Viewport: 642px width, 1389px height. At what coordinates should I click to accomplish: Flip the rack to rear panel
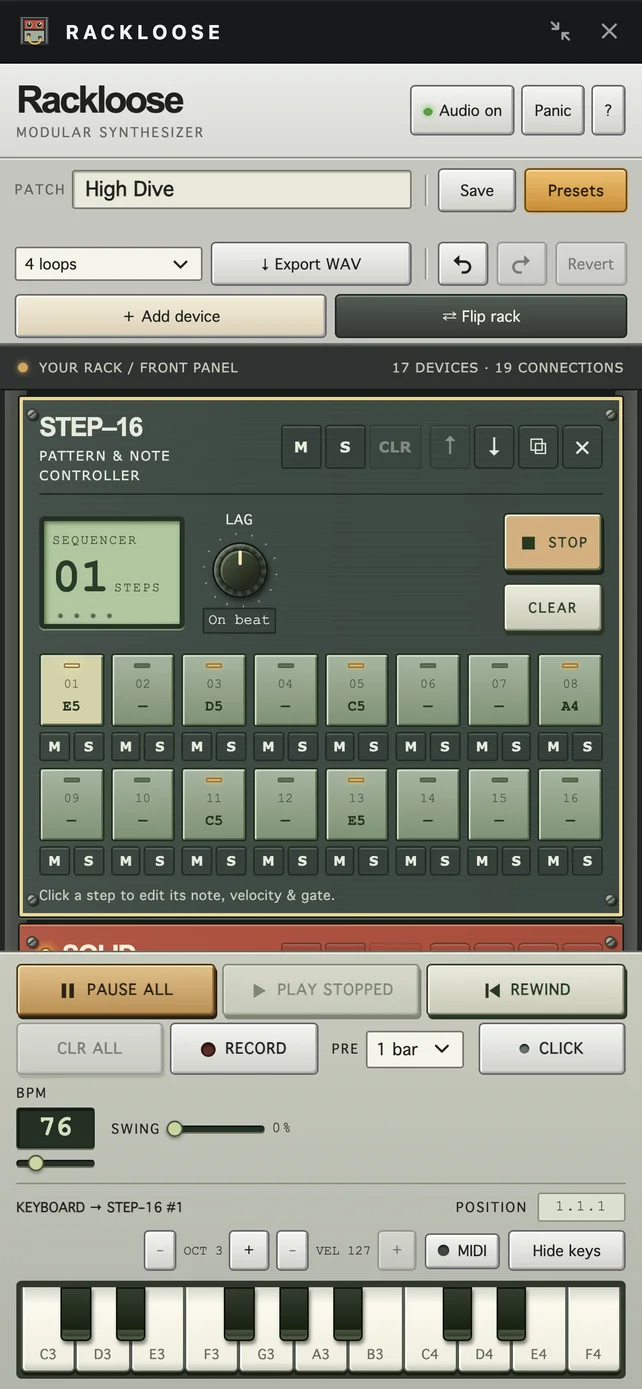[481, 316]
